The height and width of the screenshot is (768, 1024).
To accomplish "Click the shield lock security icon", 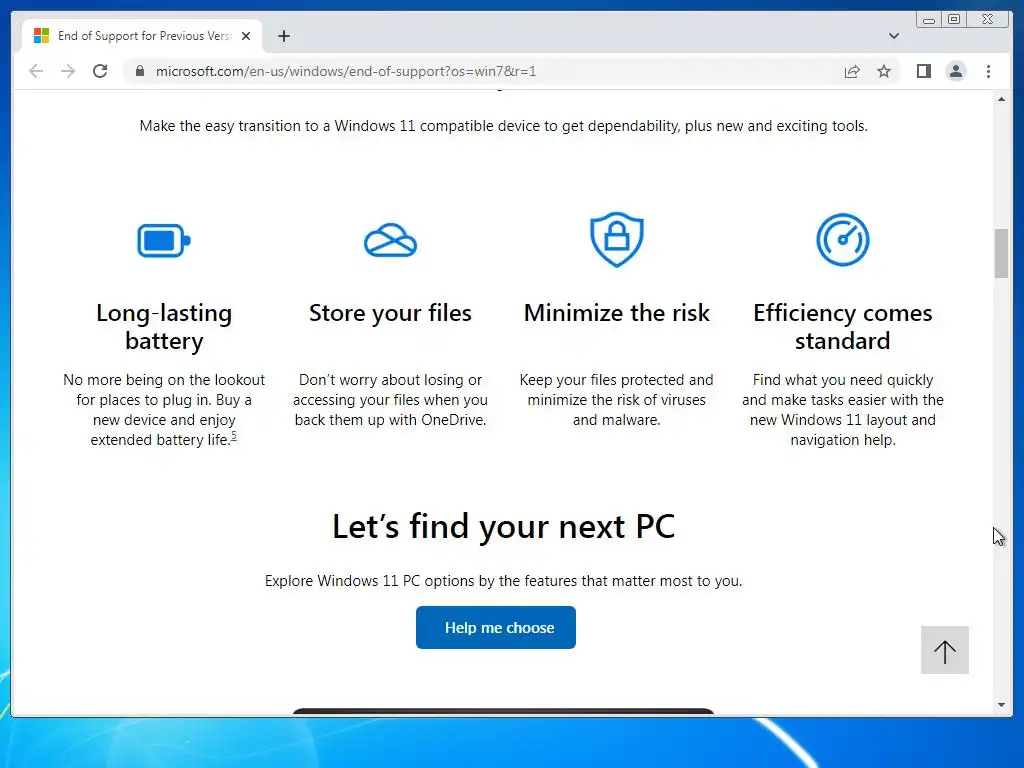I will pos(616,239).
